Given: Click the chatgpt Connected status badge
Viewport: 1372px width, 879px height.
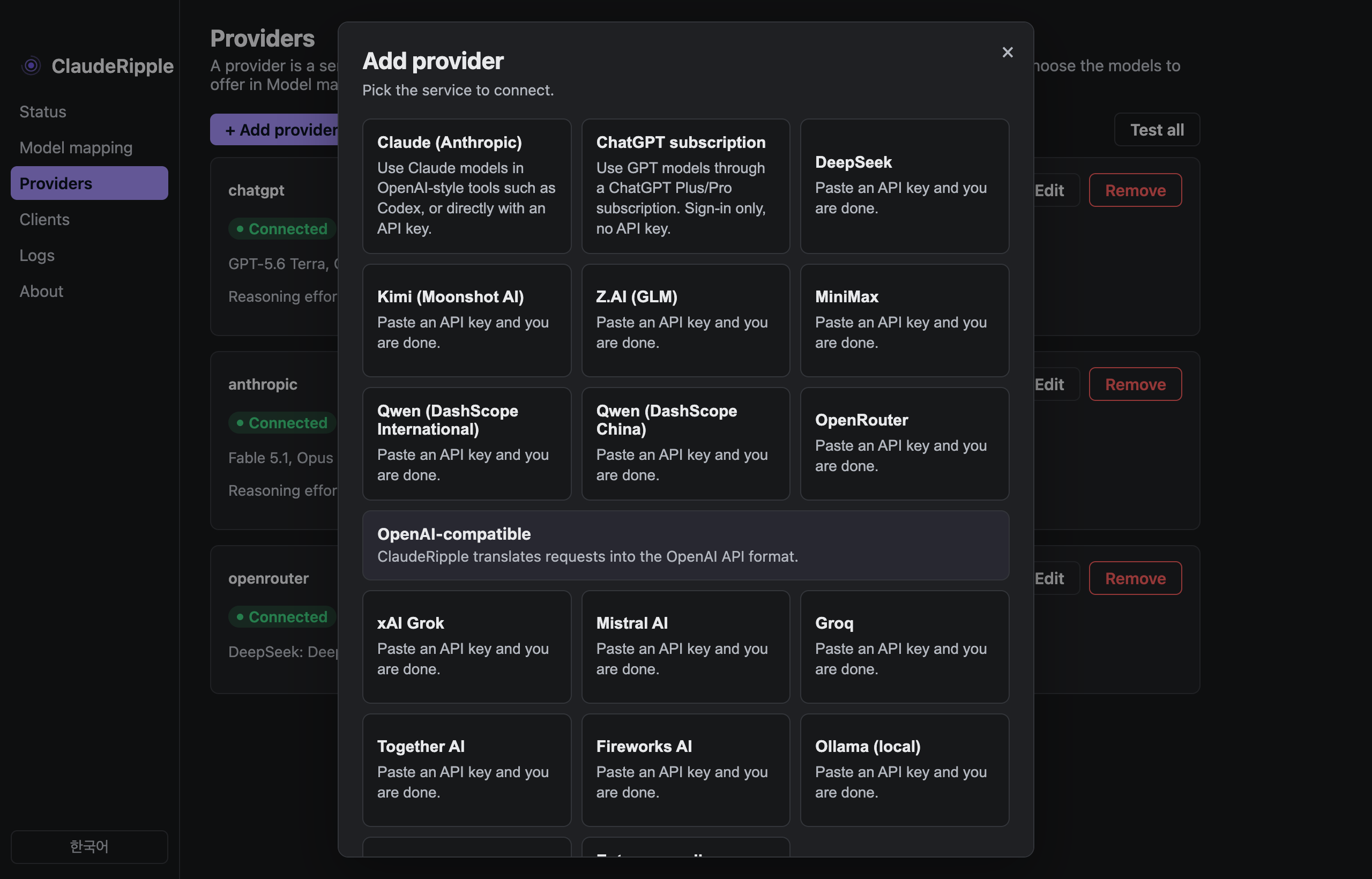Looking at the screenshot, I should pos(282,229).
